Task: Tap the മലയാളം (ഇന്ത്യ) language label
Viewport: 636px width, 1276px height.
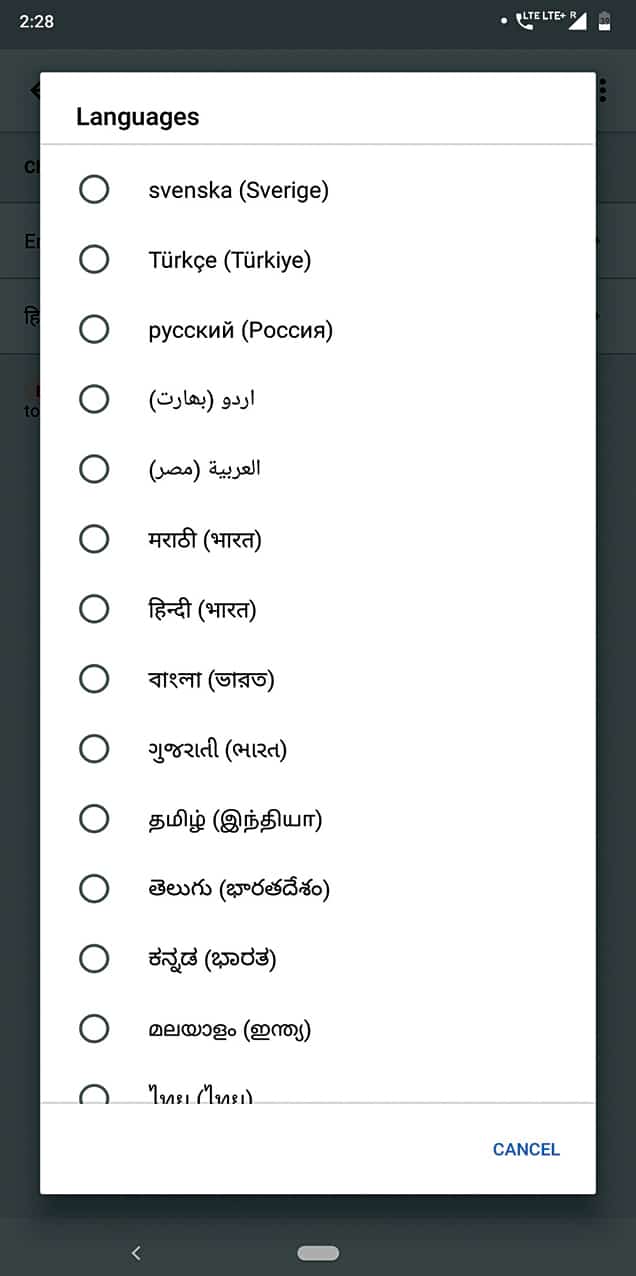Action: click(230, 1029)
